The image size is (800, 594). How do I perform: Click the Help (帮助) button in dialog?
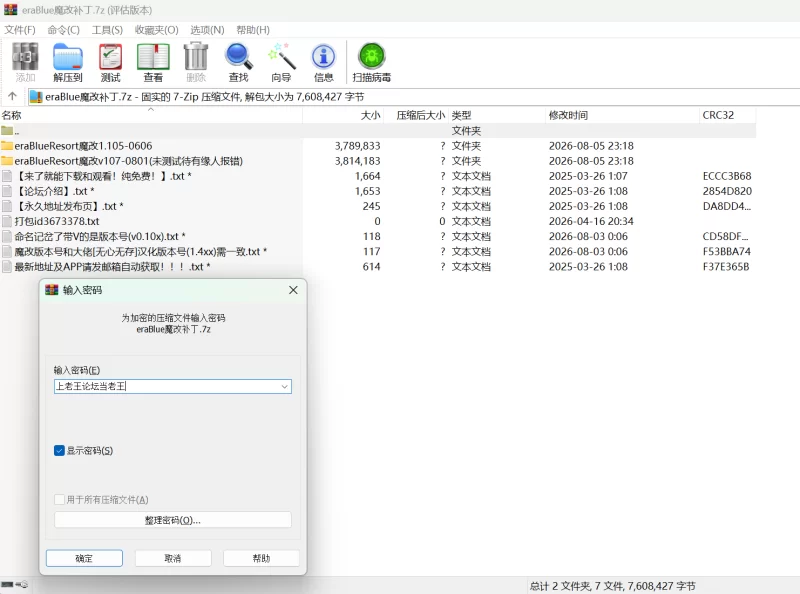[x=261, y=558]
